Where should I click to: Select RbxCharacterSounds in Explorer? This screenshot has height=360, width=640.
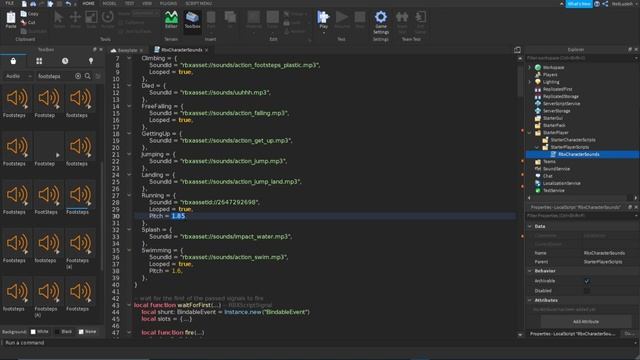click(578, 154)
